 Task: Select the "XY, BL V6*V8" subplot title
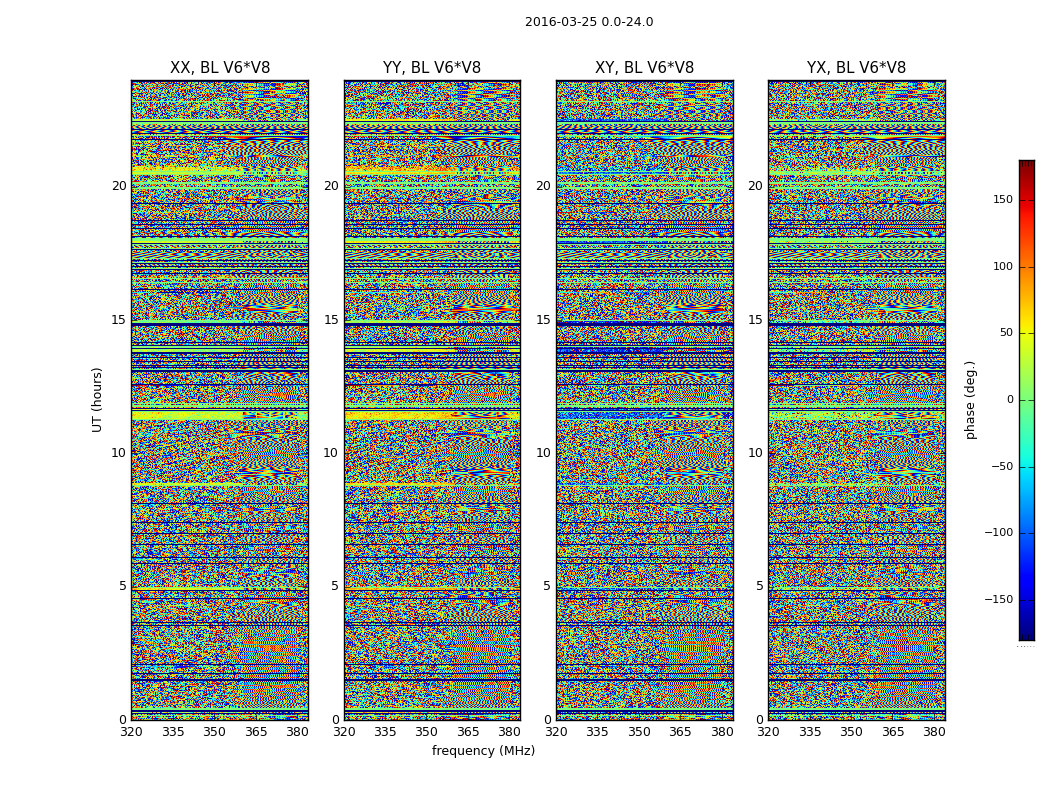[x=644, y=68]
